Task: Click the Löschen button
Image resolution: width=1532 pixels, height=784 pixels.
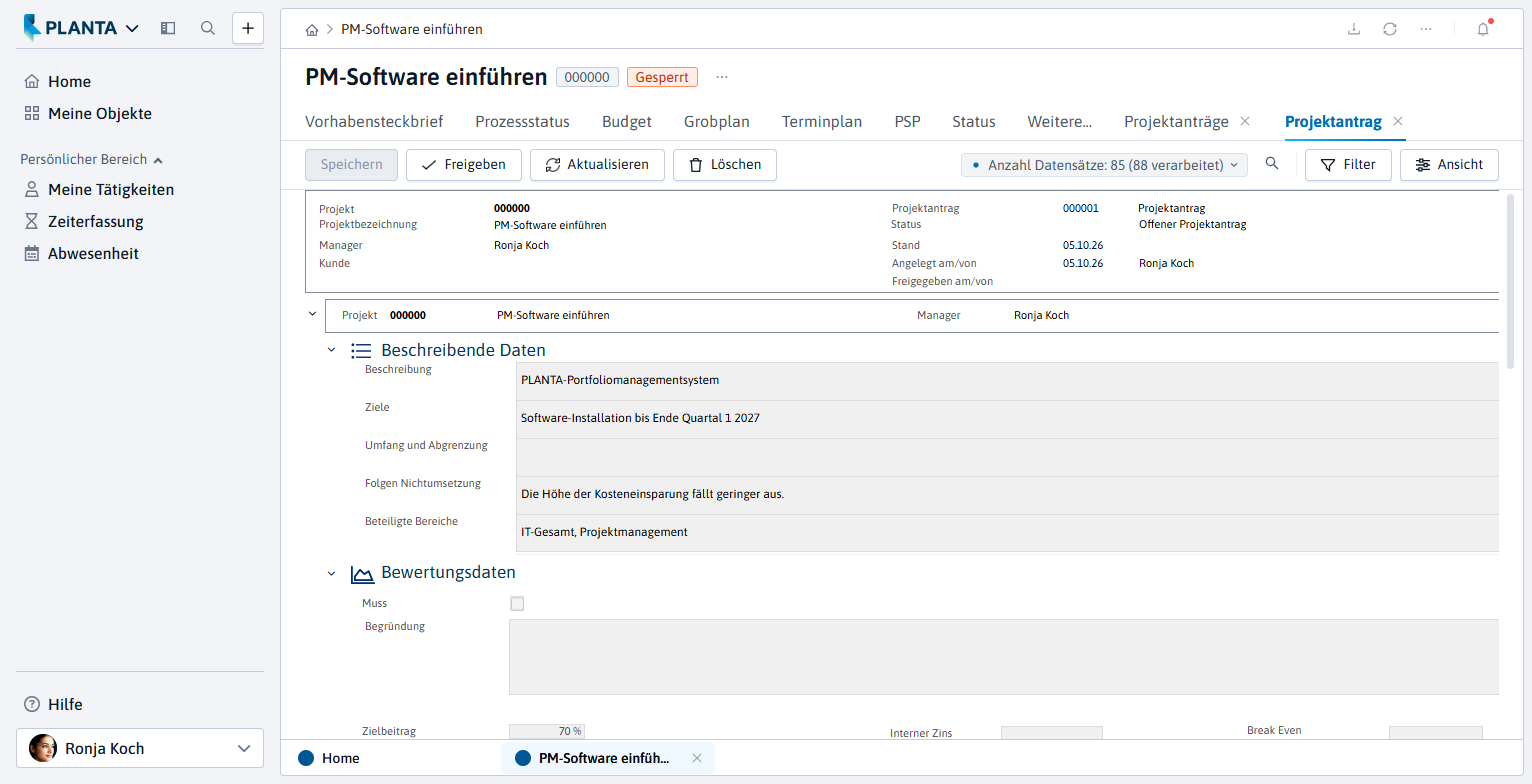Action: pyautogui.click(x=725, y=165)
